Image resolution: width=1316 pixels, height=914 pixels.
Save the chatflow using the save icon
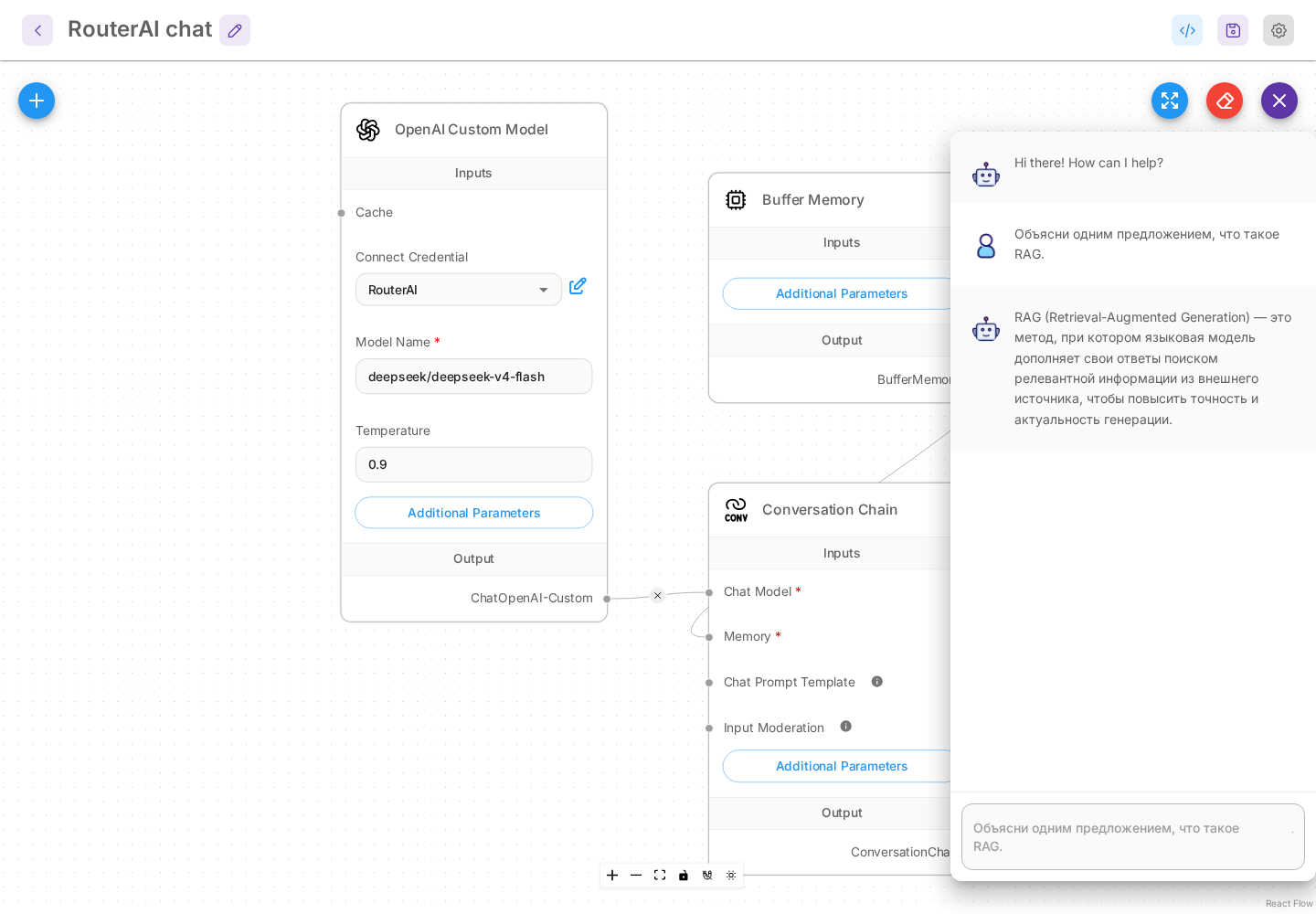[x=1233, y=30]
